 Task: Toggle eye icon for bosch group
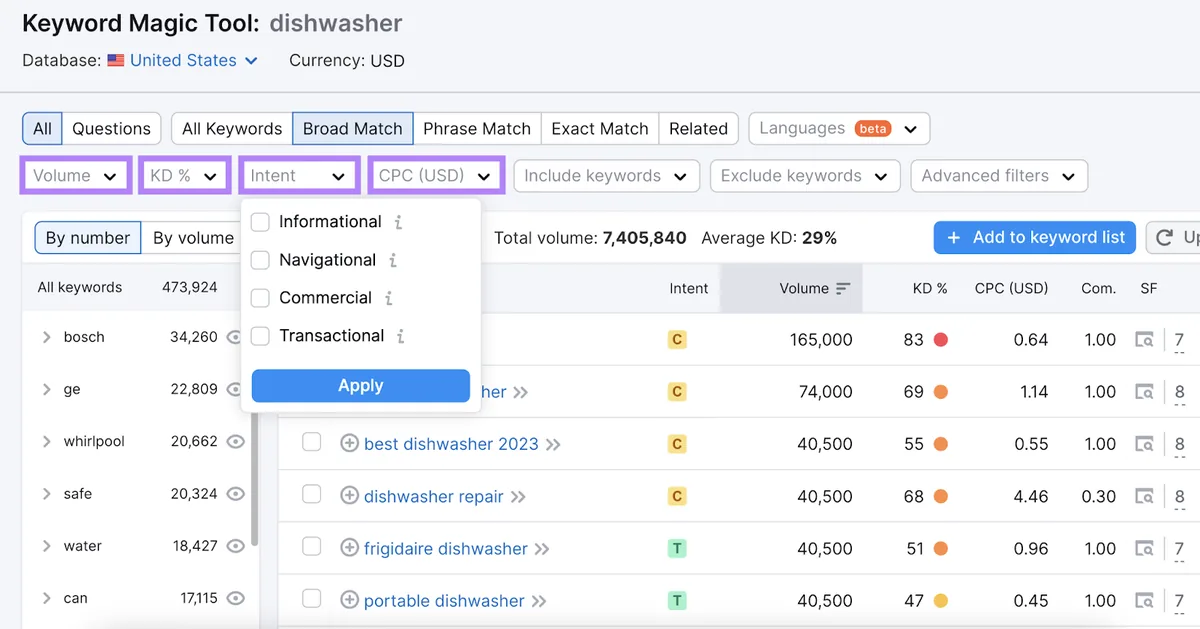236,337
